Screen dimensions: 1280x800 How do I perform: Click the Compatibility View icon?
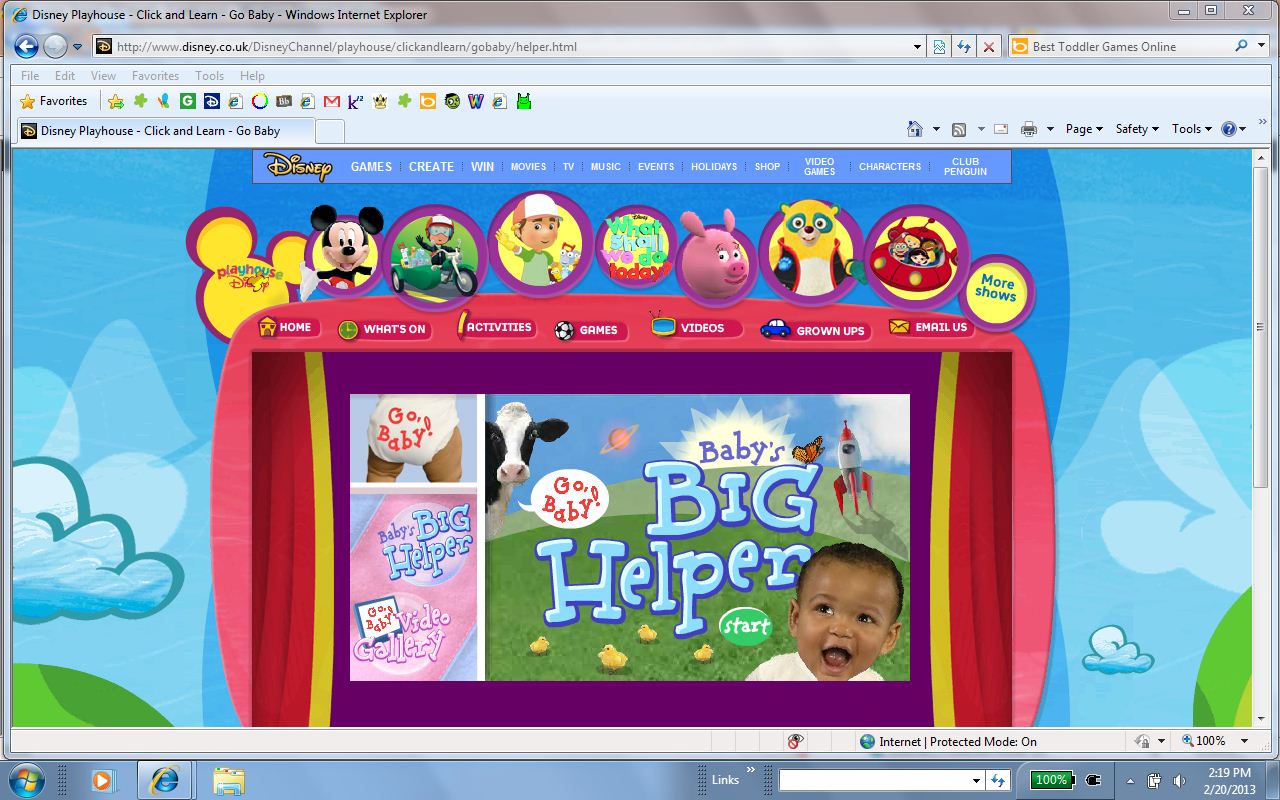(x=940, y=46)
